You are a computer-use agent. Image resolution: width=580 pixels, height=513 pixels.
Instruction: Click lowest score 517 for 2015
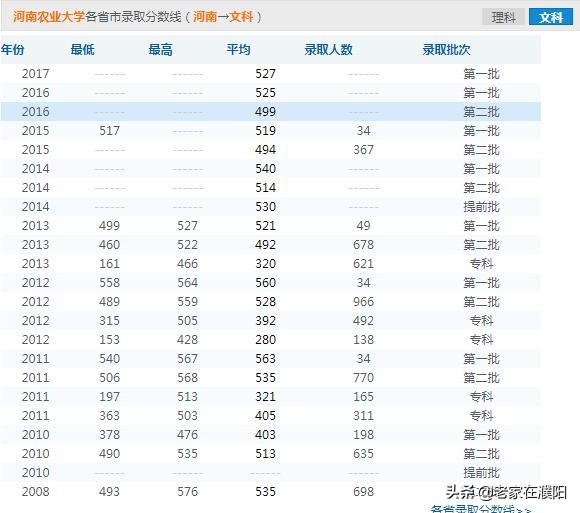tap(109, 131)
